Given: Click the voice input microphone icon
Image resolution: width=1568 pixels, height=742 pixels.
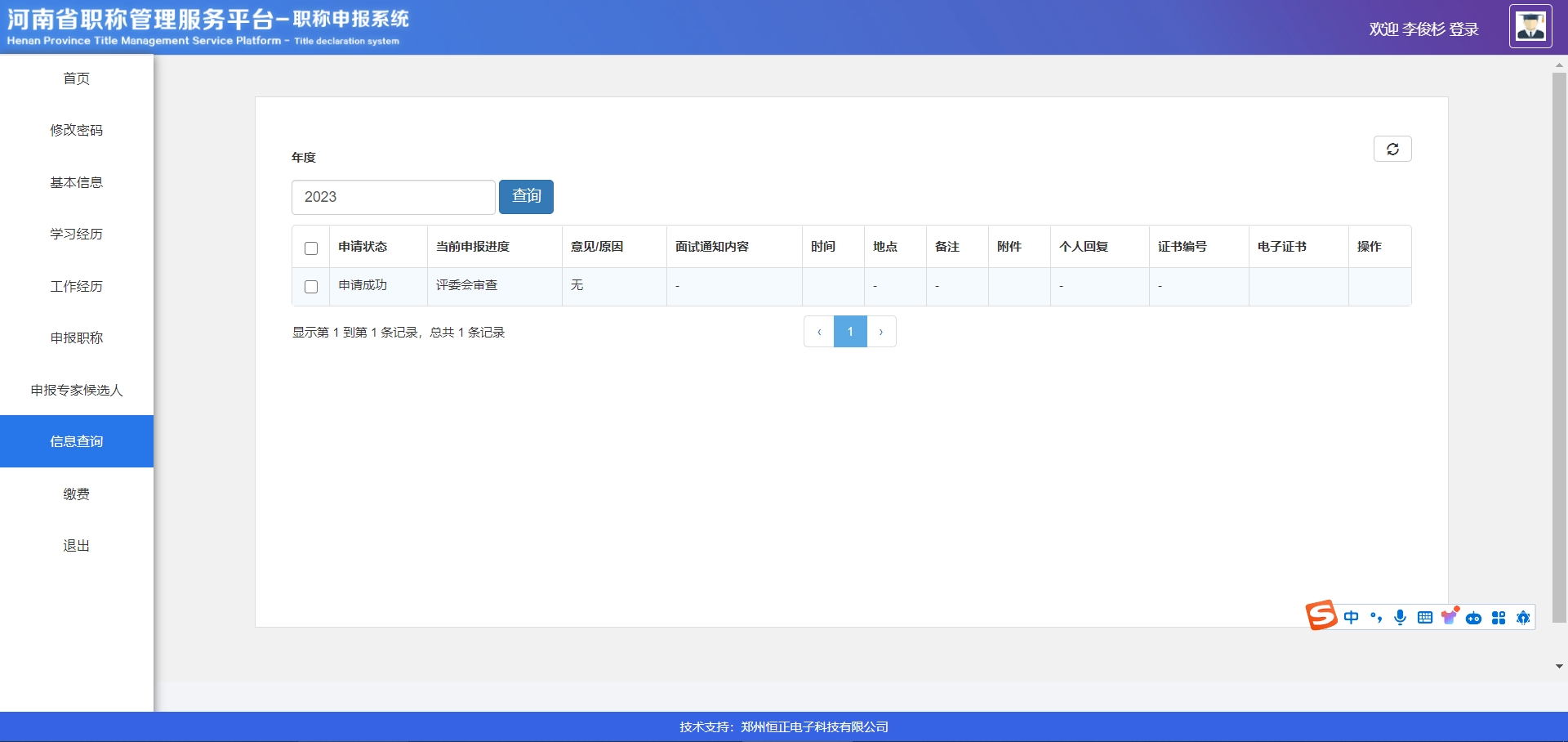Looking at the screenshot, I should pos(1401,618).
